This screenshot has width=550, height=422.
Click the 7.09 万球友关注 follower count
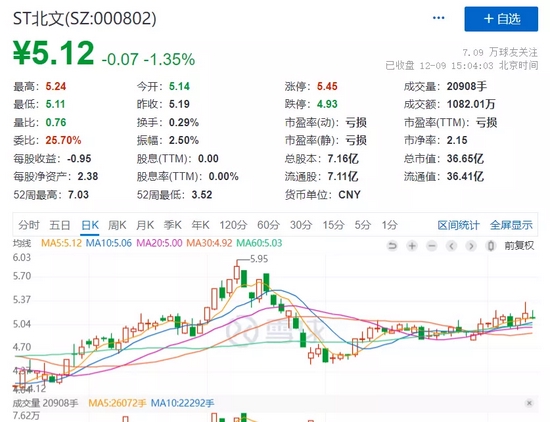click(x=500, y=53)
